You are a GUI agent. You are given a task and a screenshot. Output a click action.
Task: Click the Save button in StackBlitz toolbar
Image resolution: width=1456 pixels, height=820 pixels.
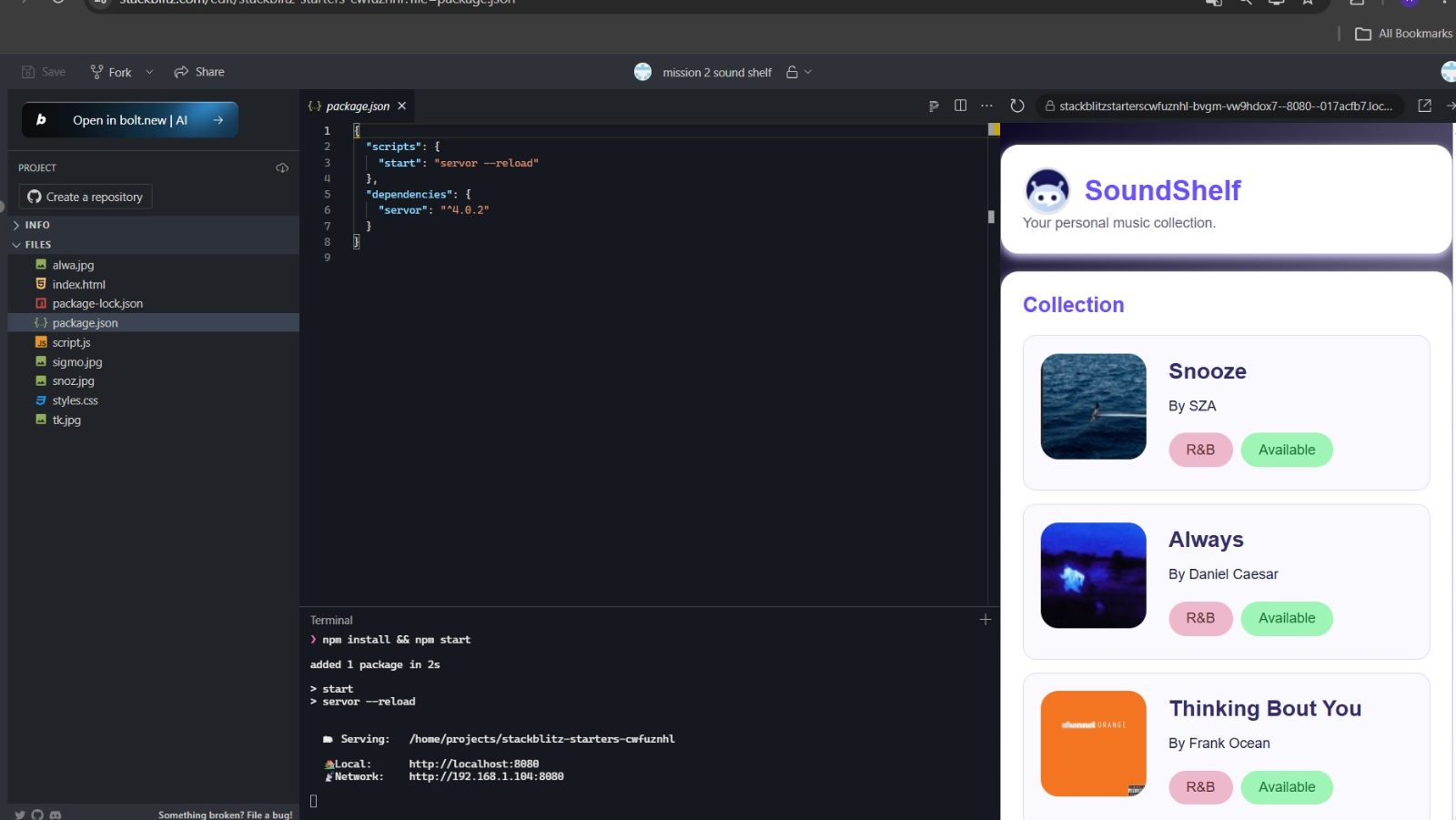(x=44, y=72)
